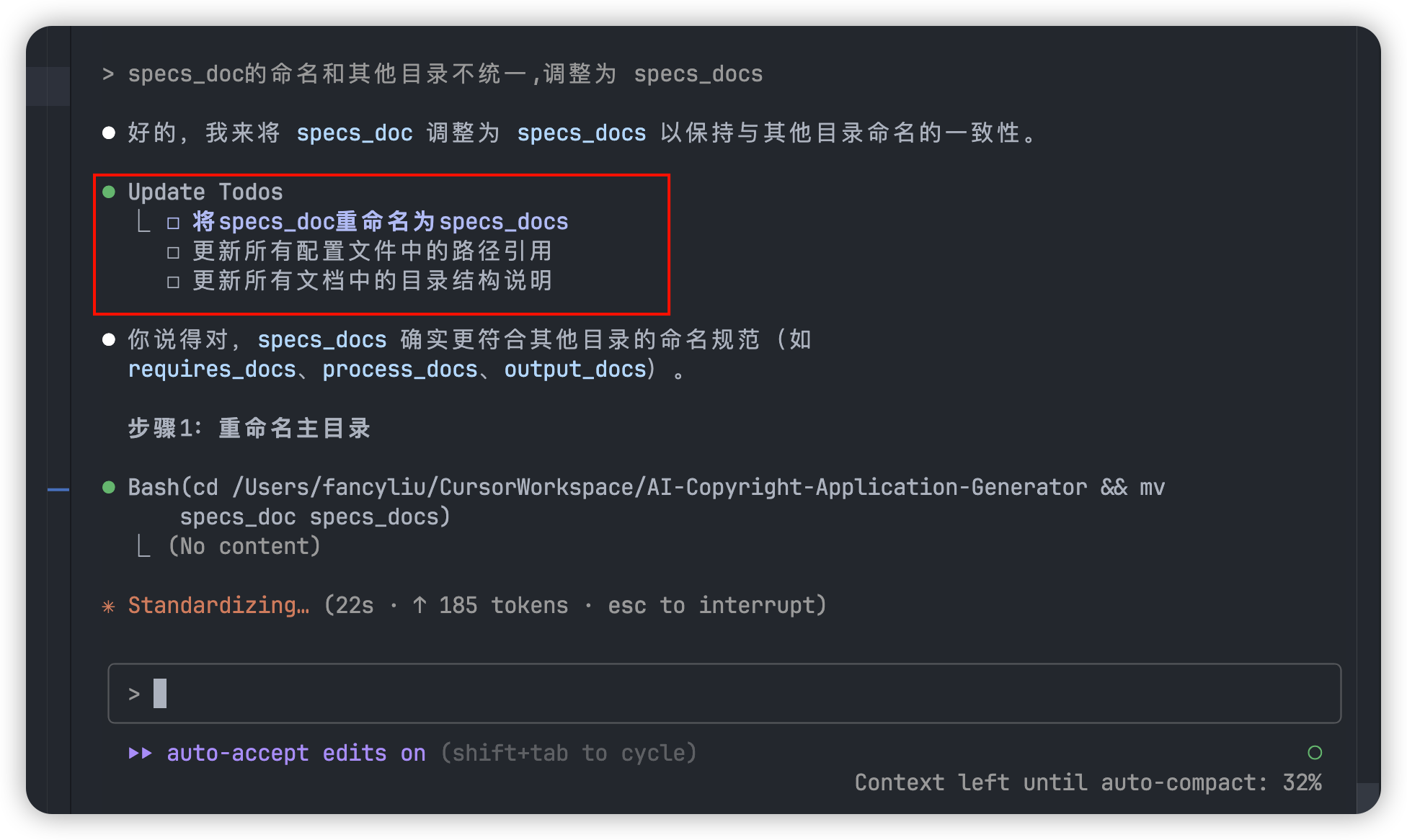
Task: Click the requires_docs directory name
Action: coord(212,369)
